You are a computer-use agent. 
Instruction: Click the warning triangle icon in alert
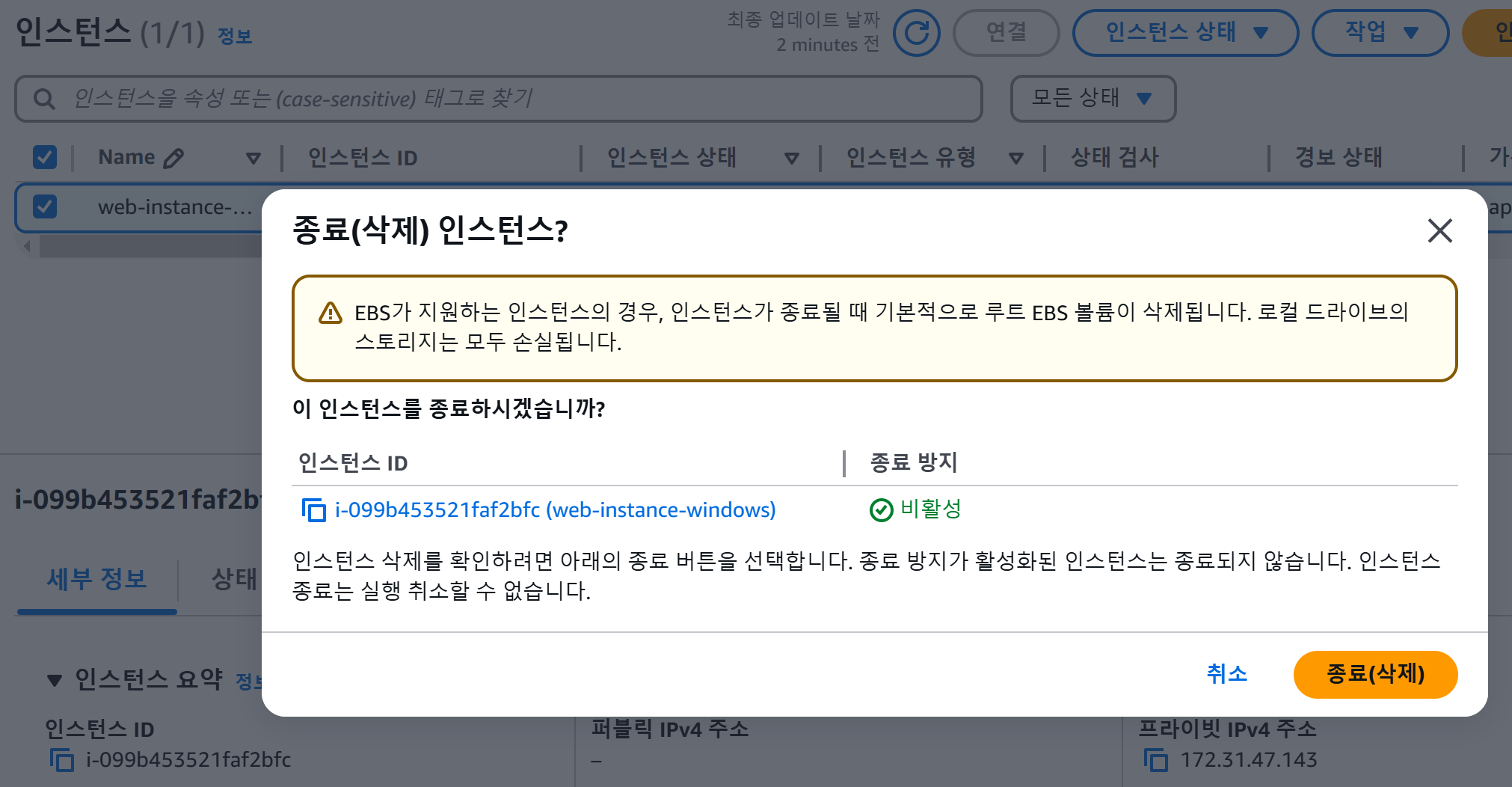pos(331,313)
